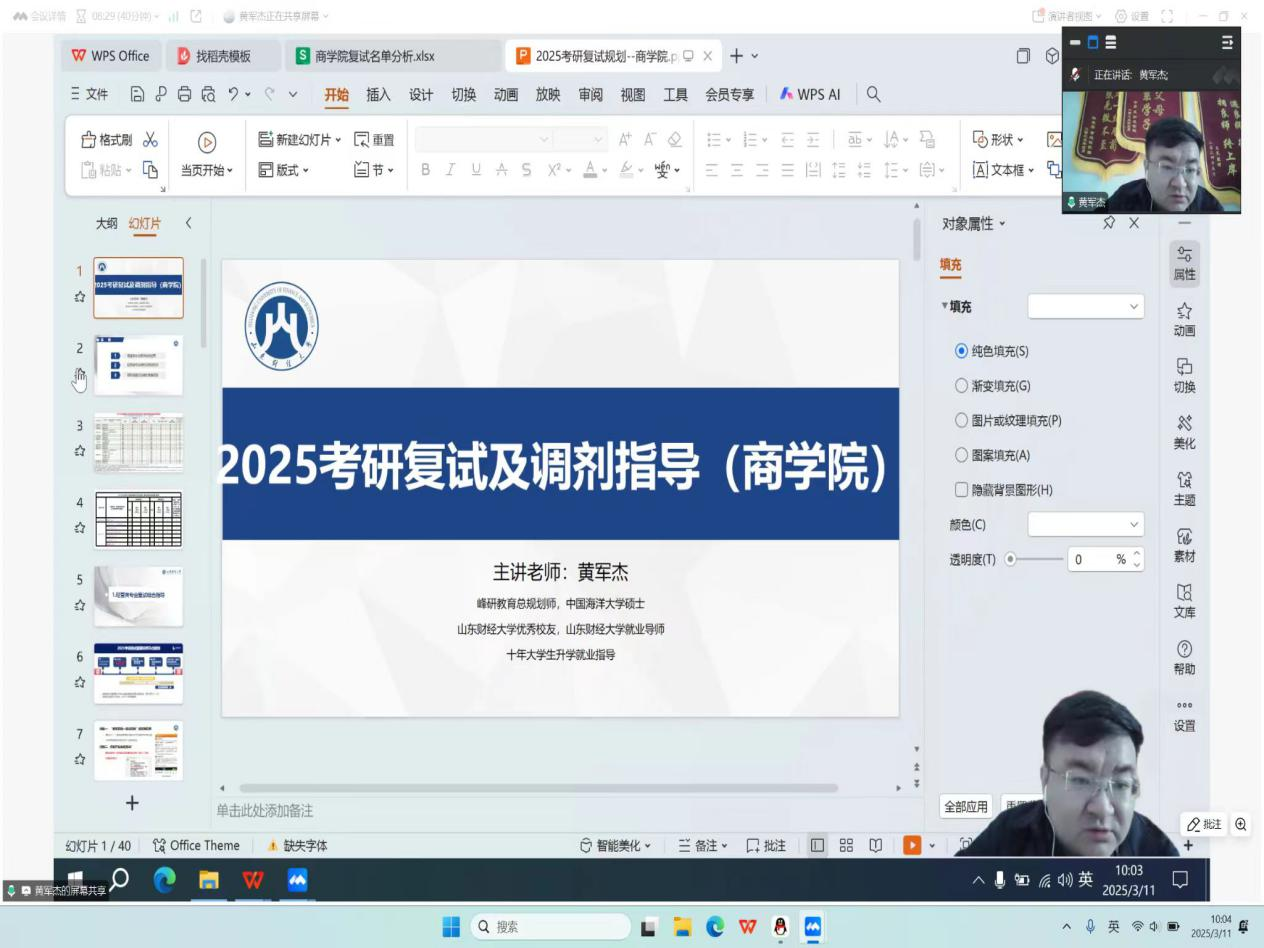Expand 智能美化 menu in status bar
Viewport: 1264px width, 948px height.
click(x=615, y=846)
